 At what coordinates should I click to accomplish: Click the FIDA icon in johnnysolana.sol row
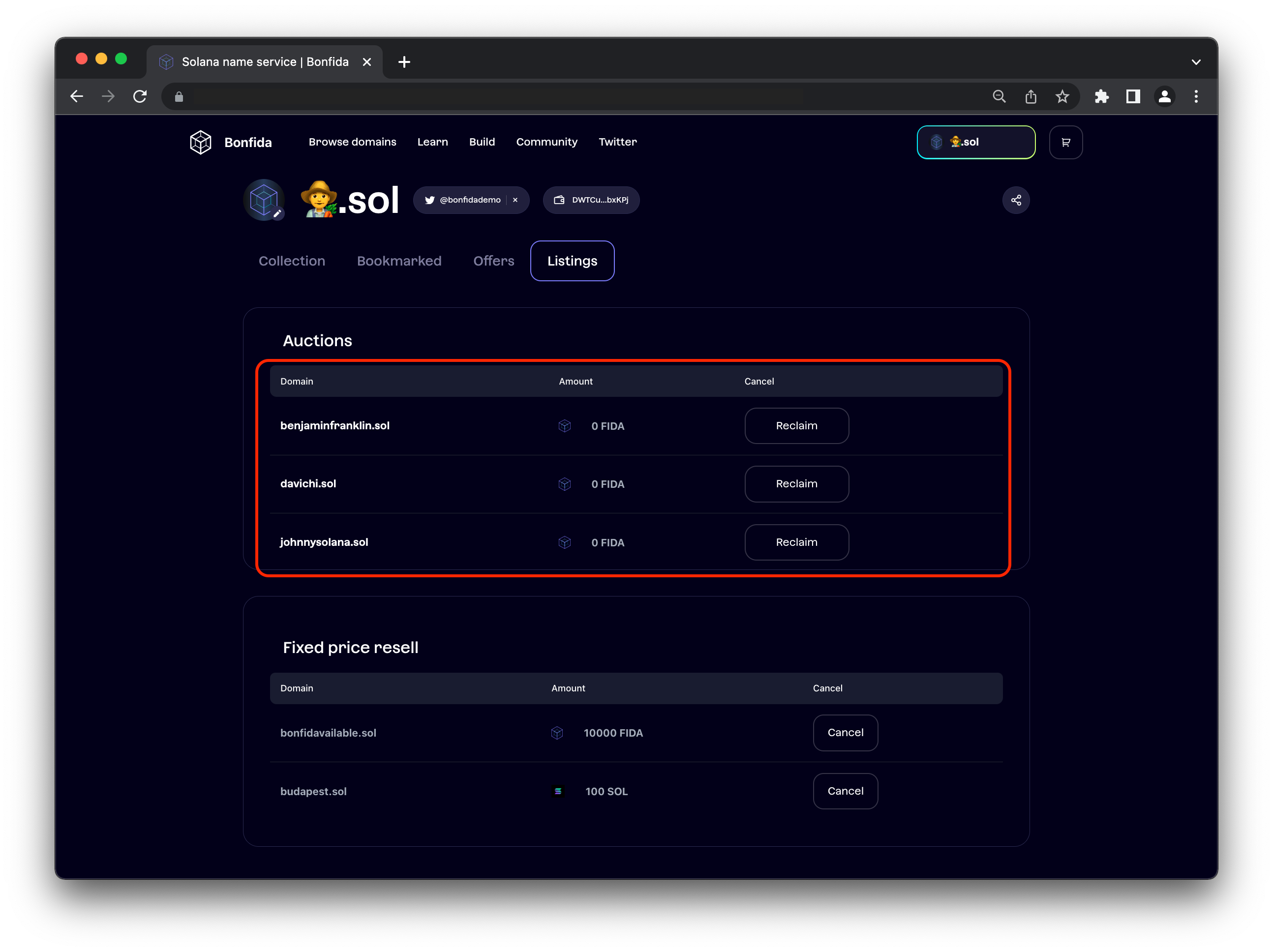(x=565, y=542)
